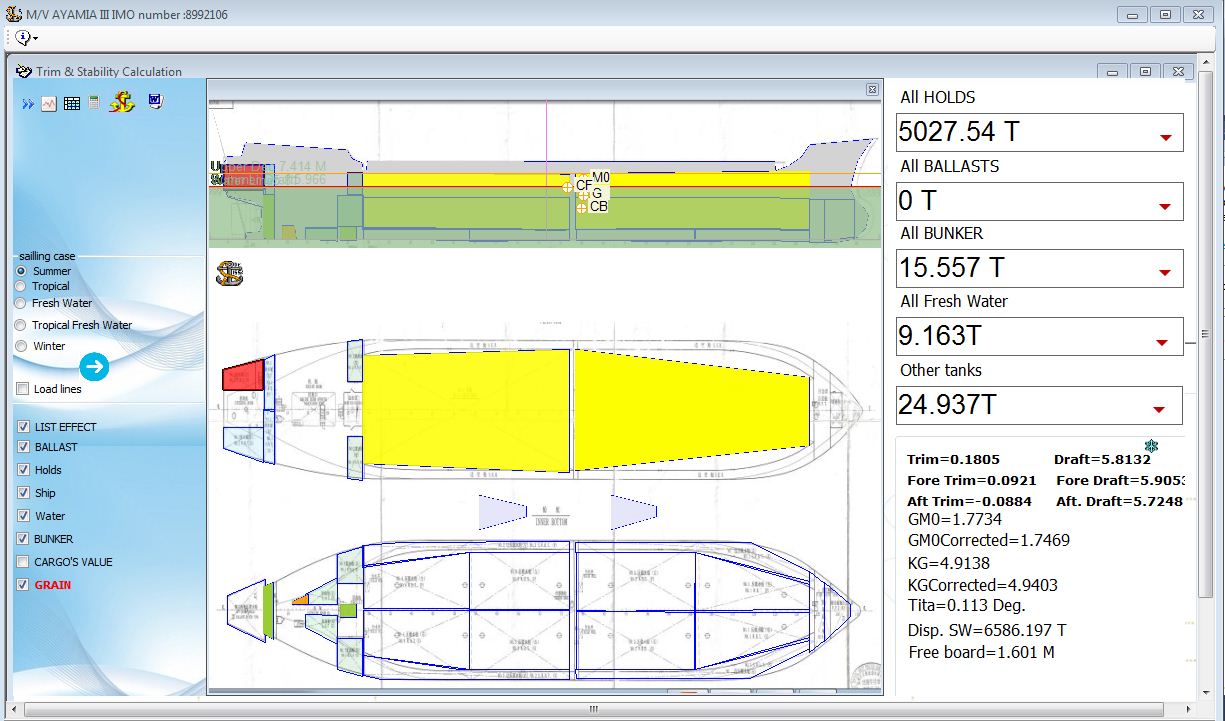Open the info menu in top toolbar
The height and width of the screenshot is (721, 1225).
point(25,38)
